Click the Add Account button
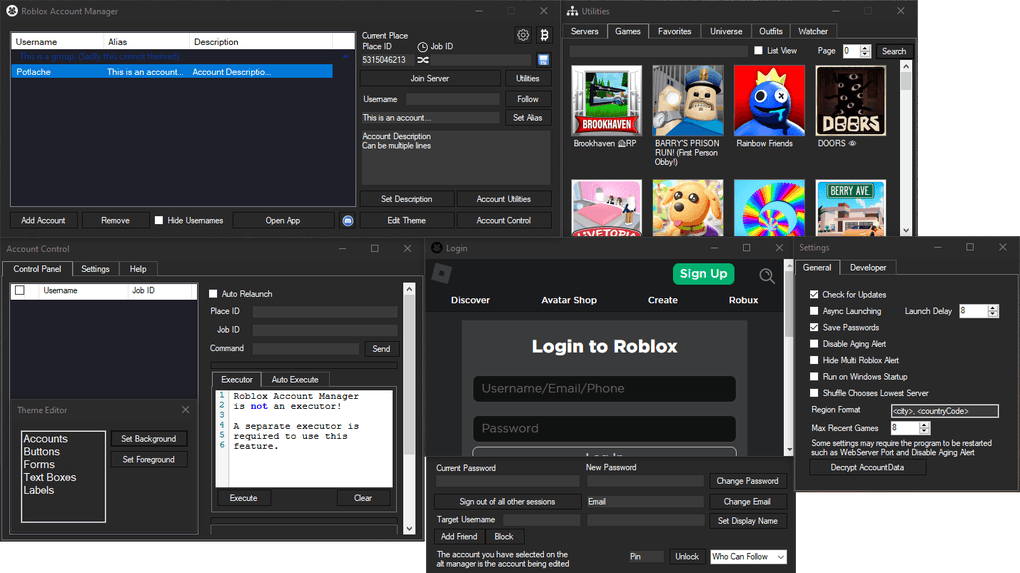This screenshot has height=573, width=1020. pos(43,220)
